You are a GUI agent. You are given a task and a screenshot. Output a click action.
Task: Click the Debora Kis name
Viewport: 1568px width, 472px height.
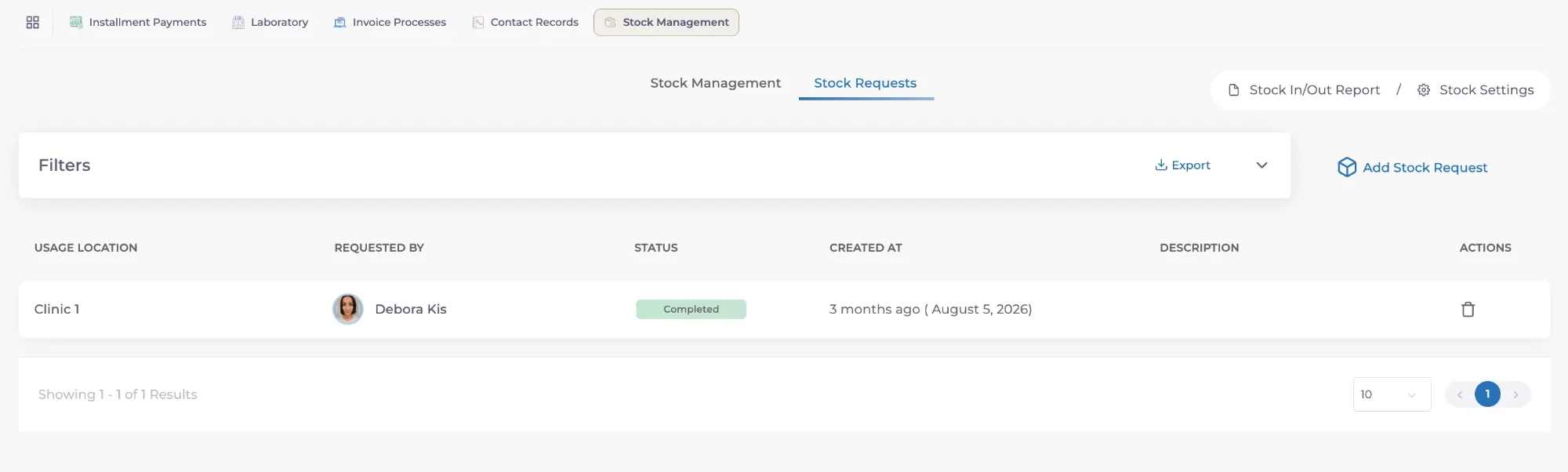point(411,310)
